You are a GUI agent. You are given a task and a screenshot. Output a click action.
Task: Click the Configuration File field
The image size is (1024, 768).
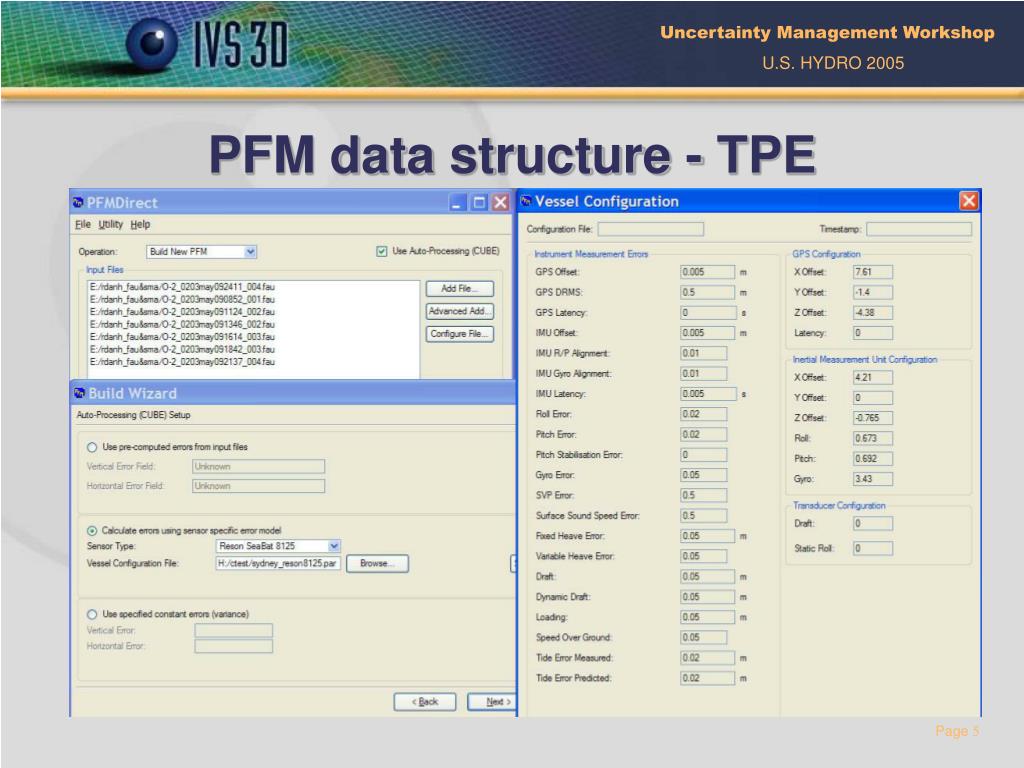650,229
